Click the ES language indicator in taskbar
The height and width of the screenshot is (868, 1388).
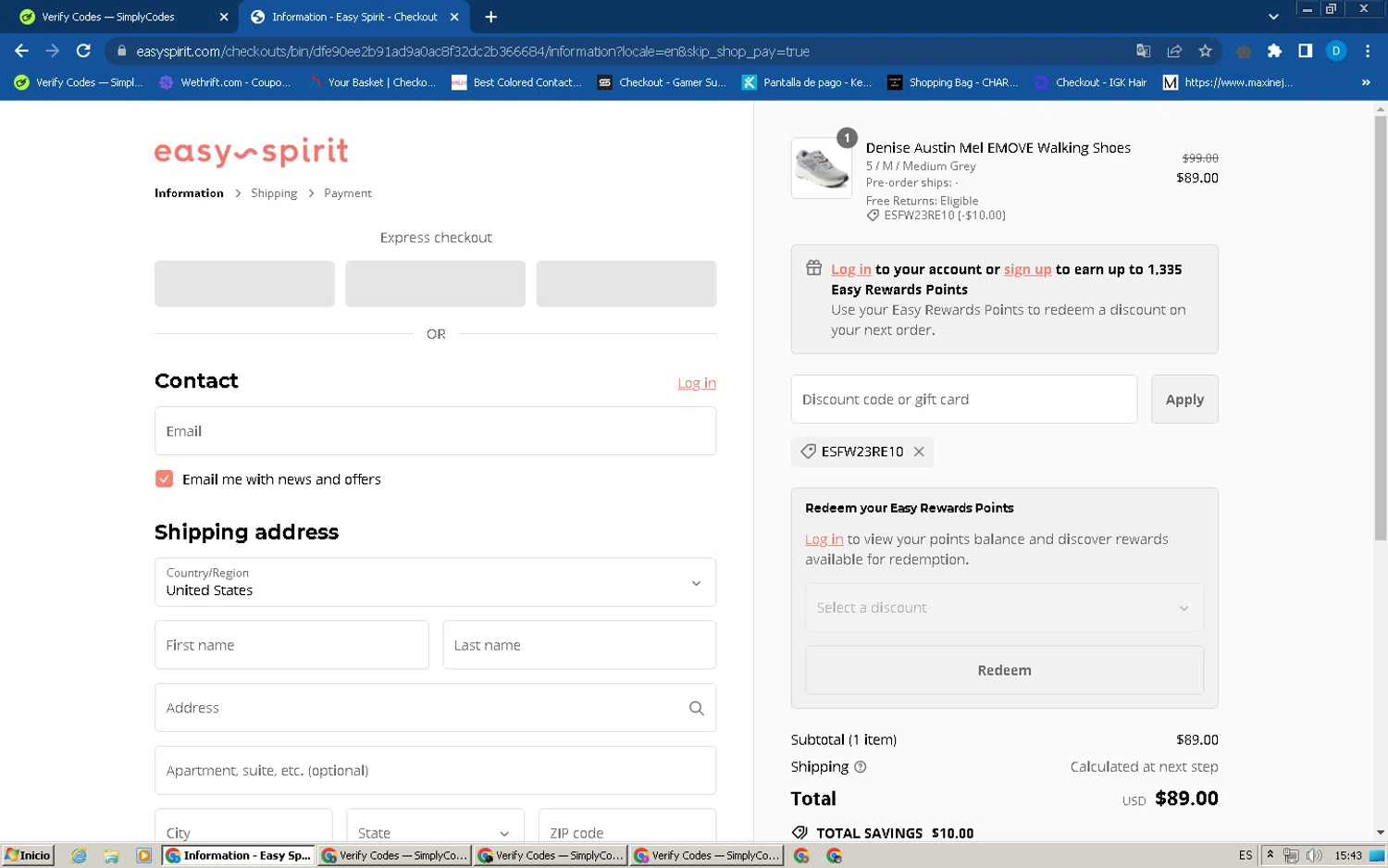click(x=1245, y=855)
